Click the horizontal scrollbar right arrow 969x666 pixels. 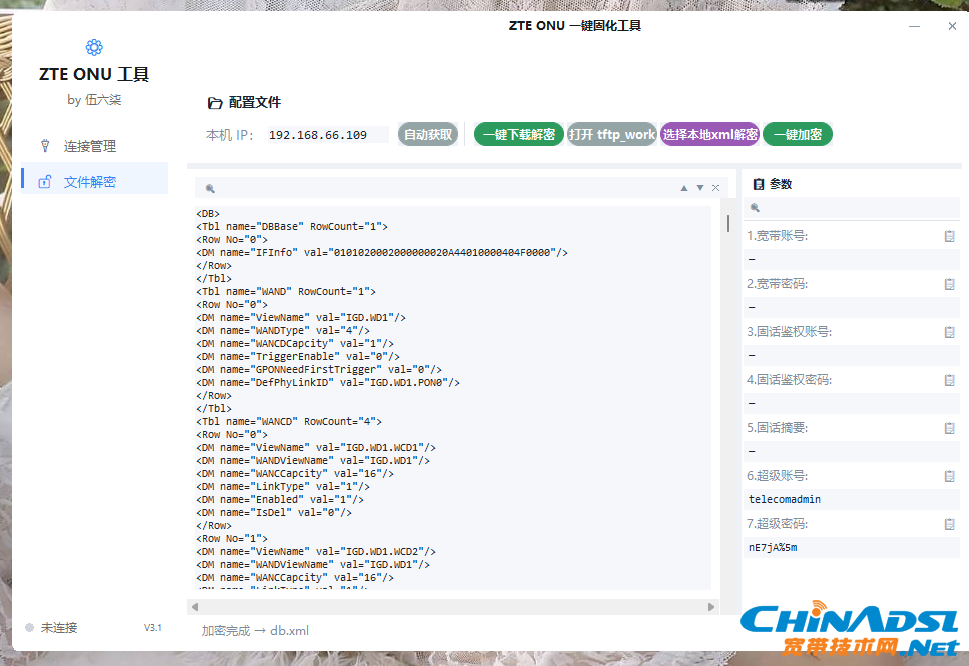click(711, 607)
